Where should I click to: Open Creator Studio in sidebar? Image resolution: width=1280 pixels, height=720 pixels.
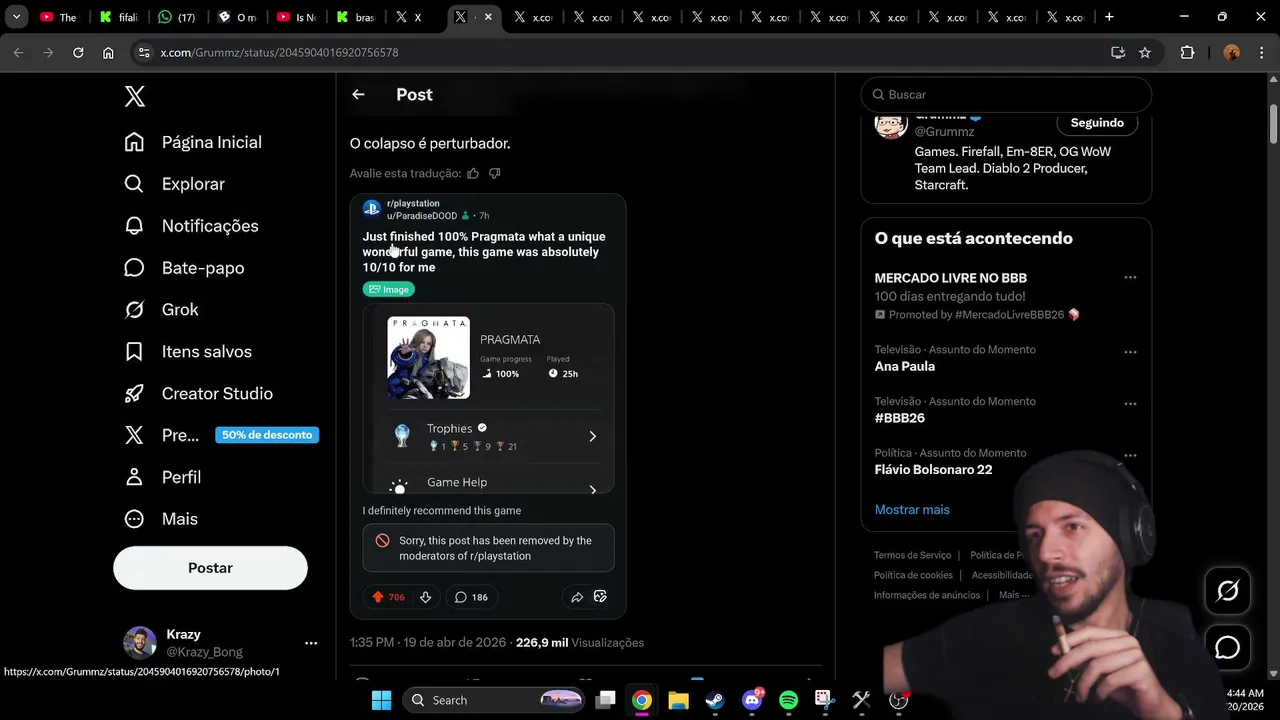(198, 394)
